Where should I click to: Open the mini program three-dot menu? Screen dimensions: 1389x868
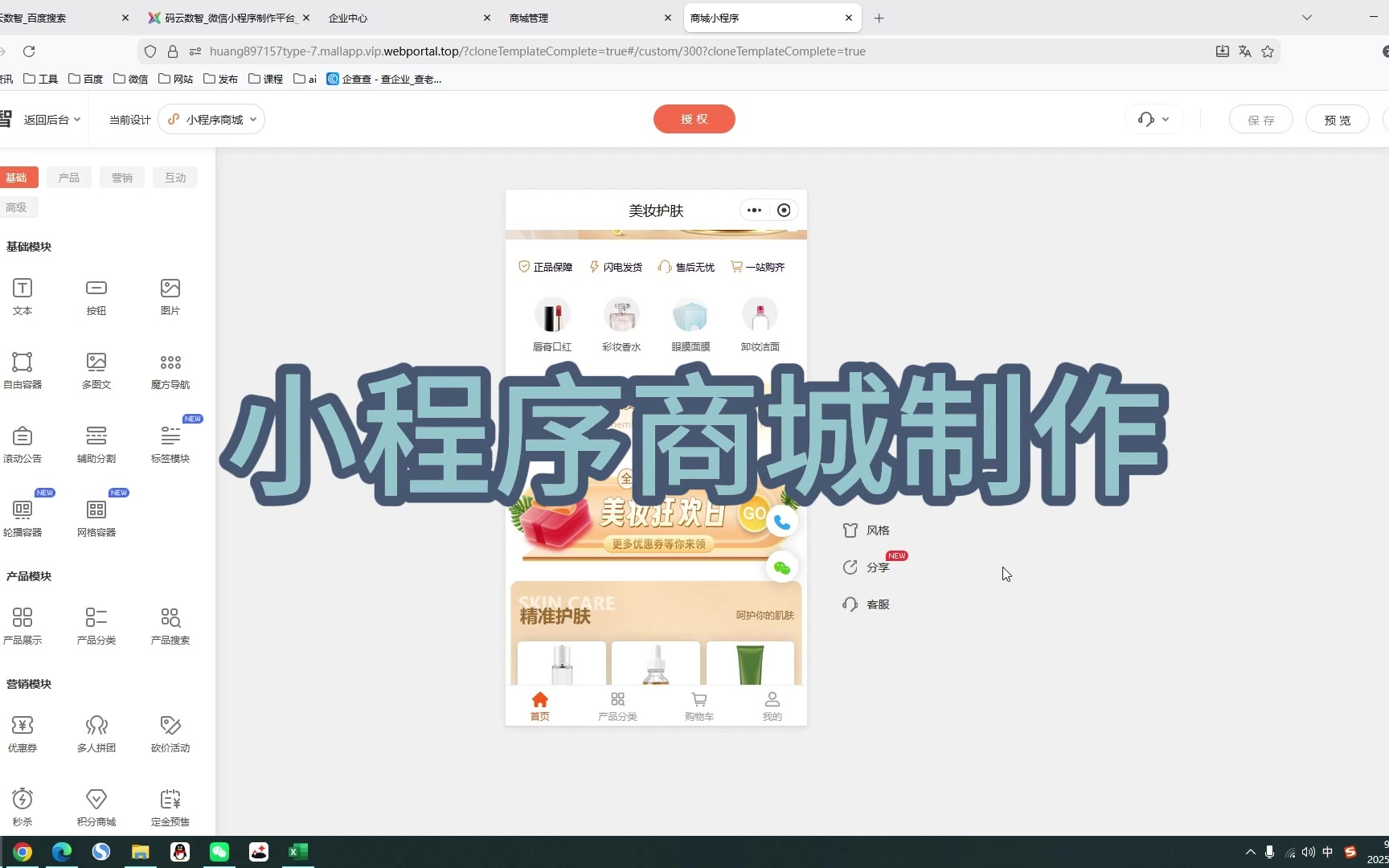click(754, 211)
